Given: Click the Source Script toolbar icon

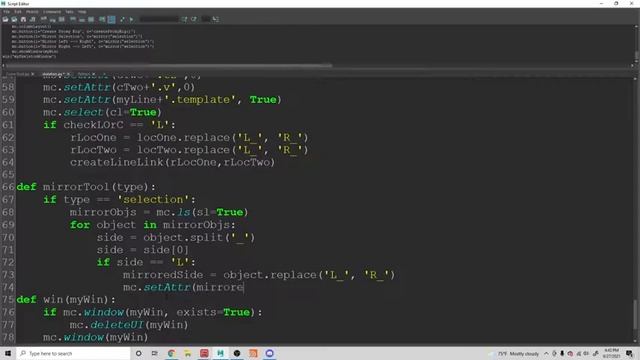Looking at the screenshot, I should [14, 19].
